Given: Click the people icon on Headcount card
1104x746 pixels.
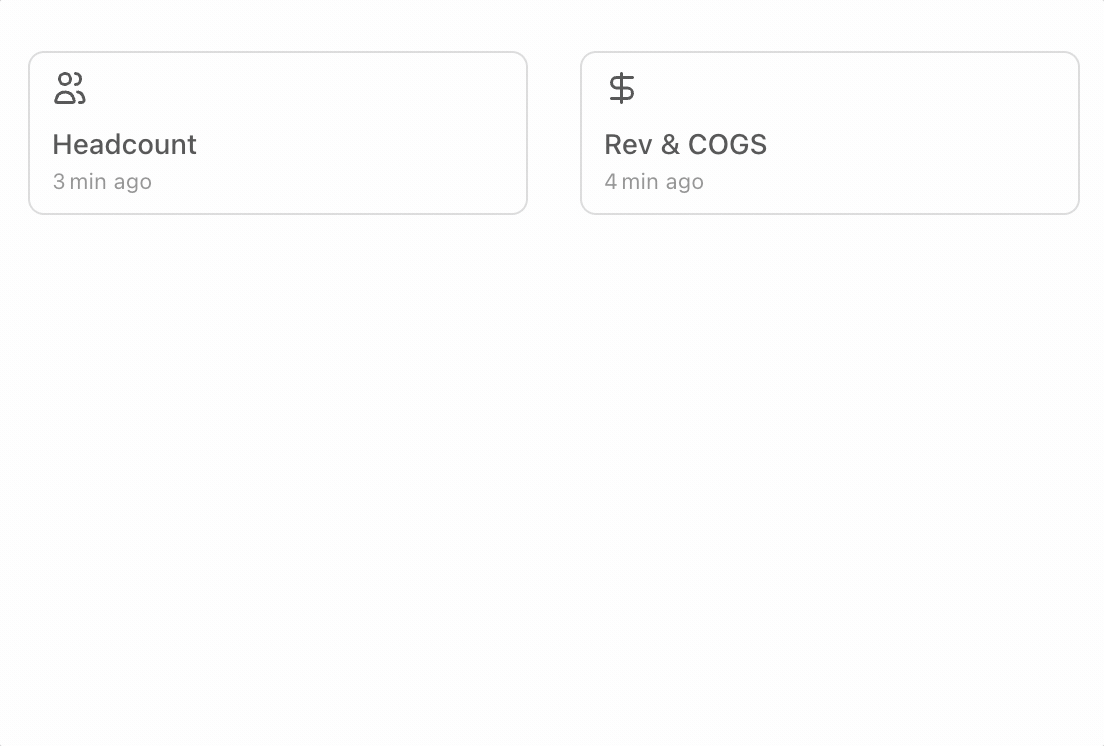Looking at the screenshot, I should point(70,89).
